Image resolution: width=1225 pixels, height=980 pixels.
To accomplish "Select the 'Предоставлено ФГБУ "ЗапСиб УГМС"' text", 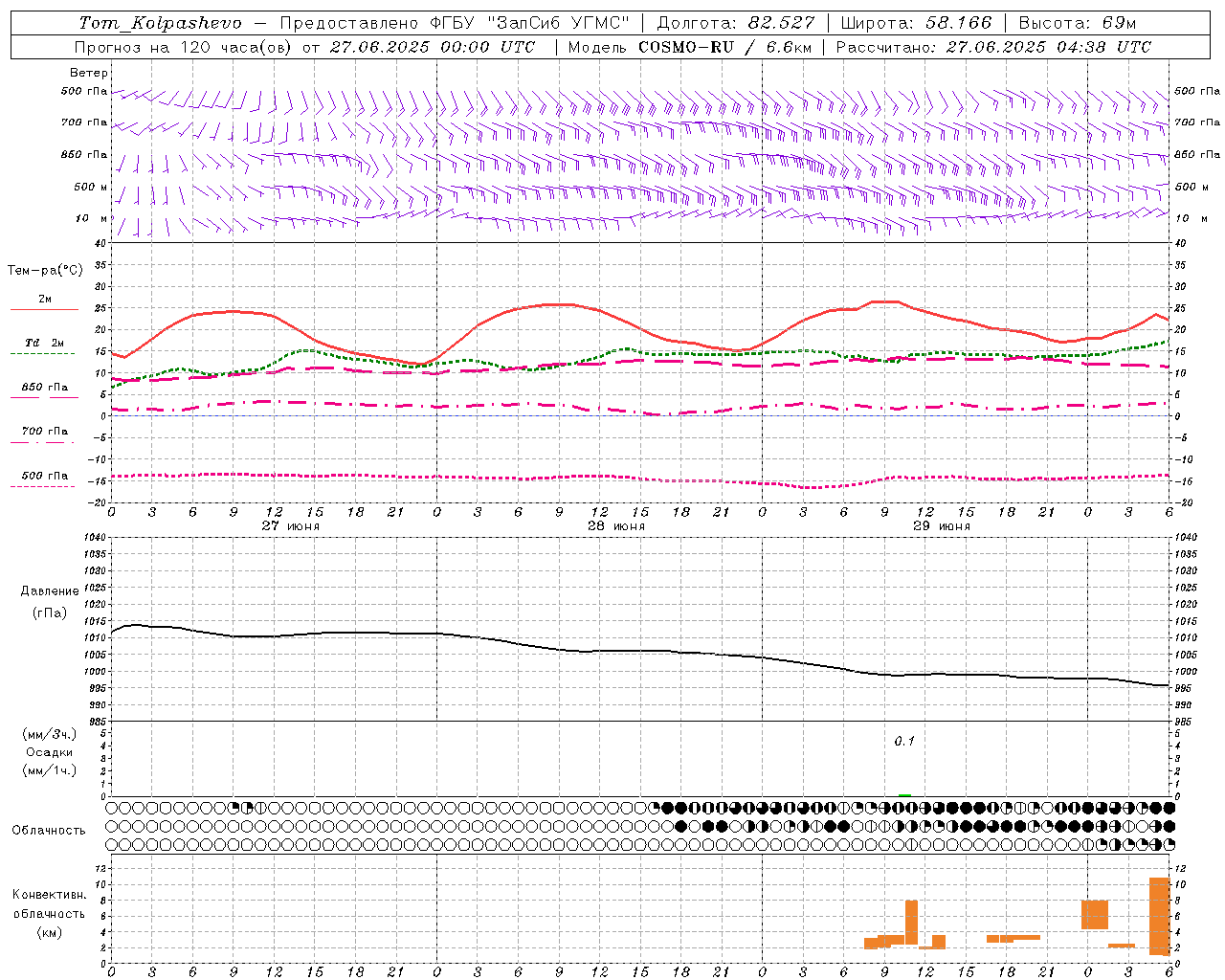I will point(455,22).
